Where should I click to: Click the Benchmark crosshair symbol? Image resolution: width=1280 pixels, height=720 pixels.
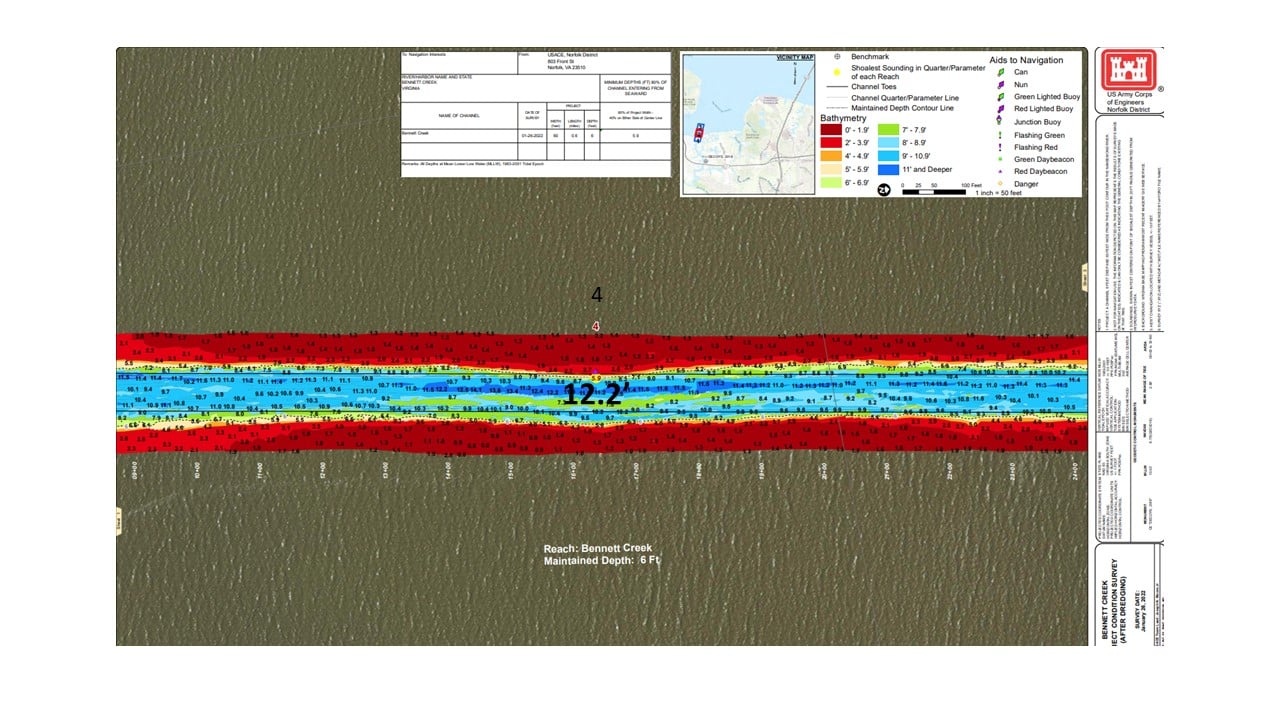click(x=836, y=57)
